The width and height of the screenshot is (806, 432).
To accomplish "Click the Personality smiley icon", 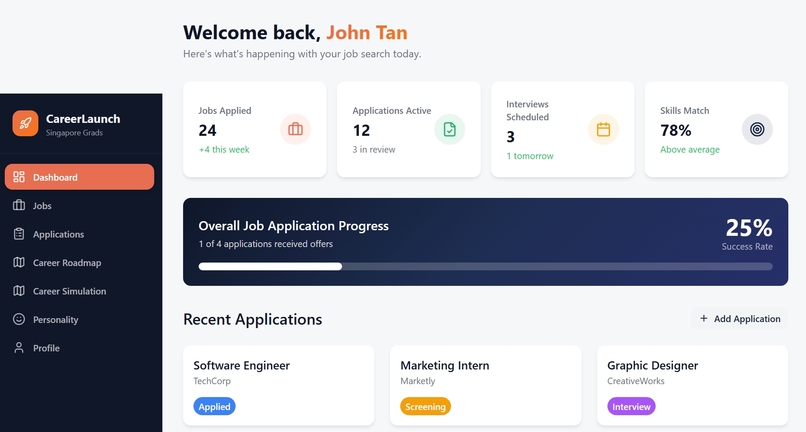I will point(19,319).
